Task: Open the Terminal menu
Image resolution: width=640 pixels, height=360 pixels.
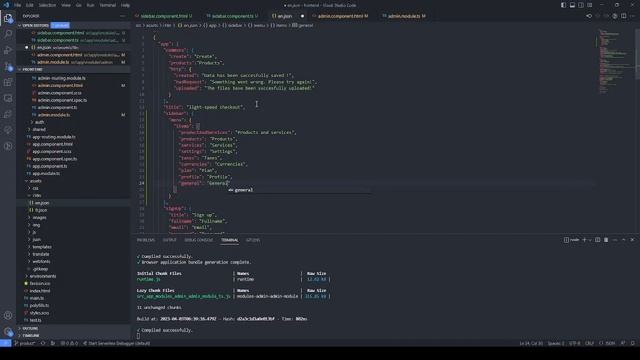Action: tap(108, 5)
